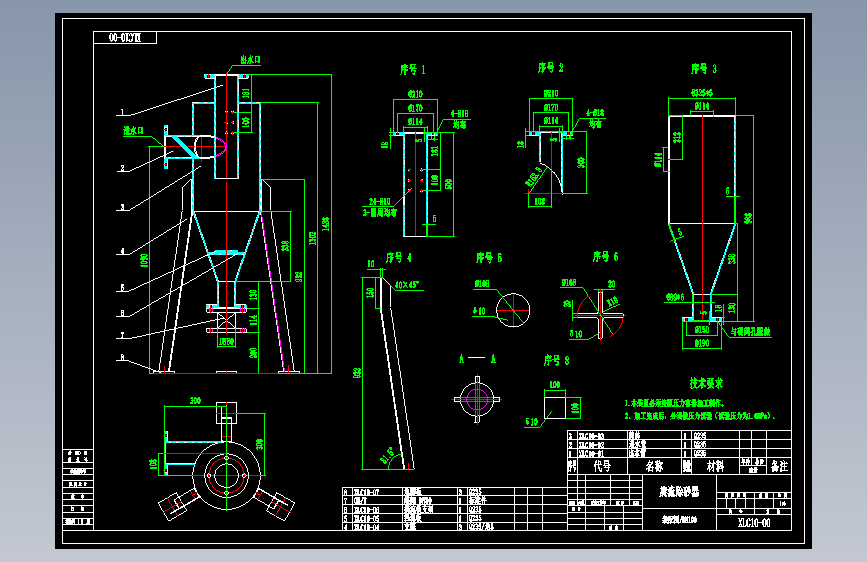Select the 'Φ150' diameter dimension under 序号 3
This screenshot has height=562, width=867.
tap(702, 330)
